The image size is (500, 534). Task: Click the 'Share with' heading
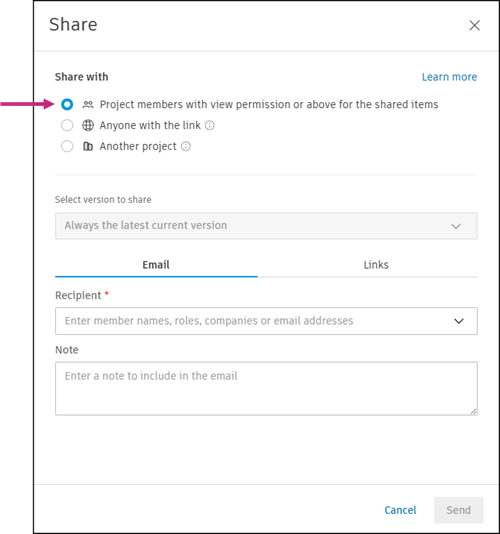pyautogui.click(x=82, y=77)
